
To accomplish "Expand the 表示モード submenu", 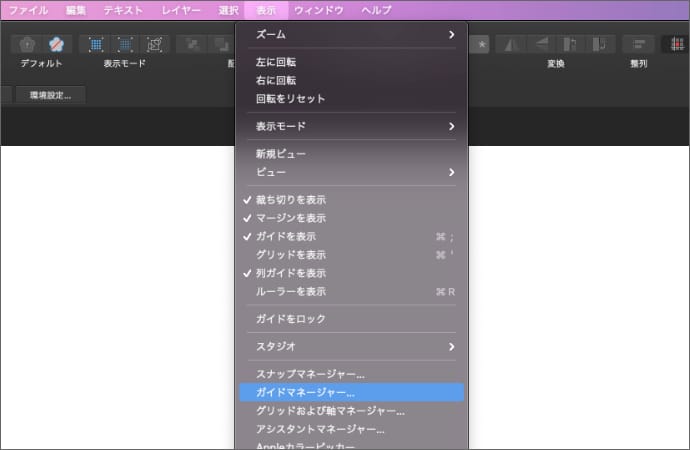I will point(351,127).
